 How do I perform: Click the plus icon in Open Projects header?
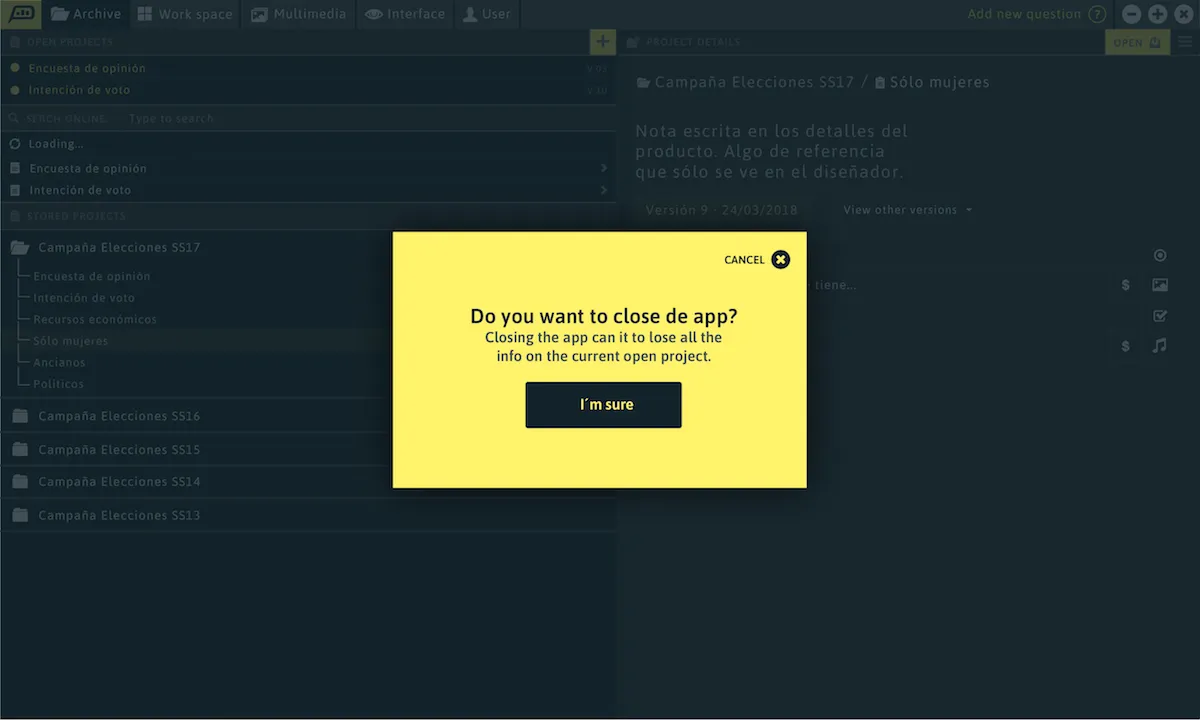[602, 42]
